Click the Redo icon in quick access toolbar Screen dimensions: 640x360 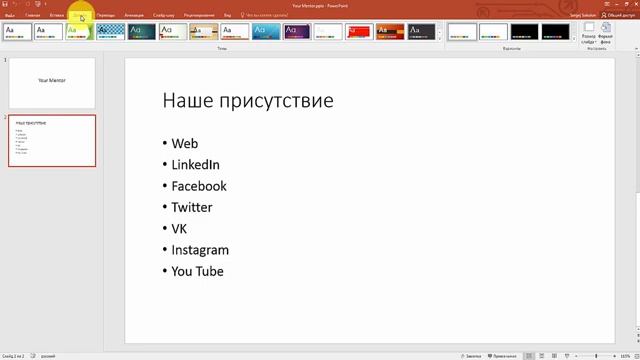[x=27, y=4]
